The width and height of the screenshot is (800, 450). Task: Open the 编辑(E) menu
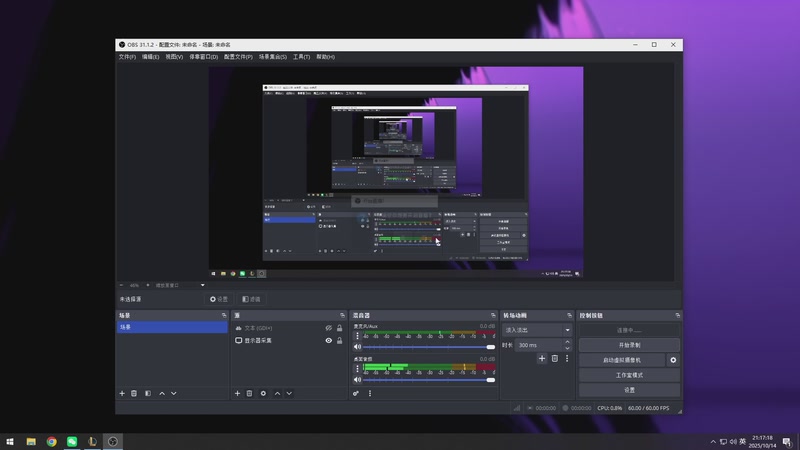pos(151,57)
